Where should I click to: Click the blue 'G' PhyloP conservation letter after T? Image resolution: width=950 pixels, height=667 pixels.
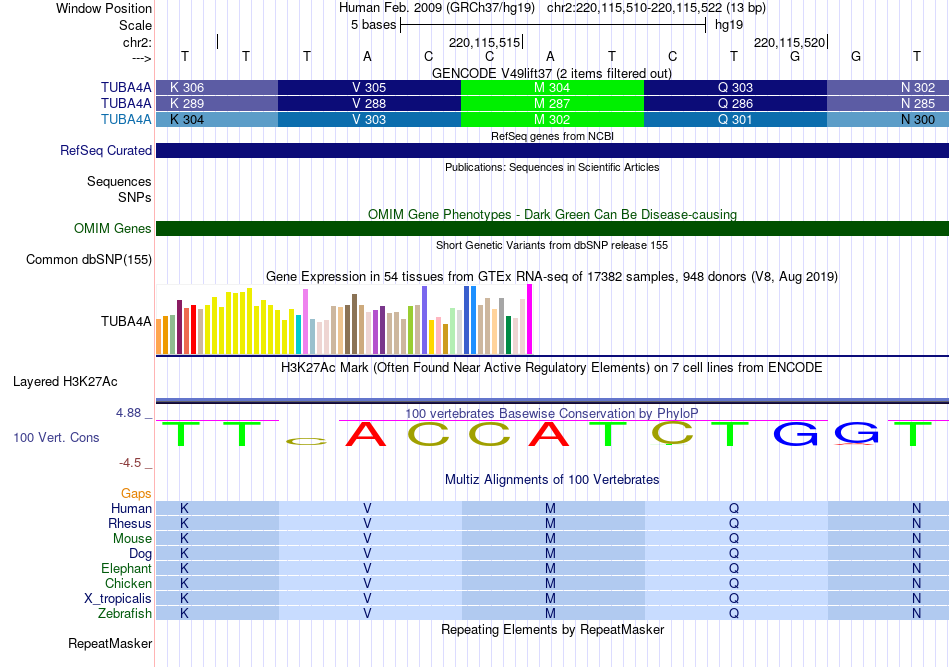(x=795, y=434)
